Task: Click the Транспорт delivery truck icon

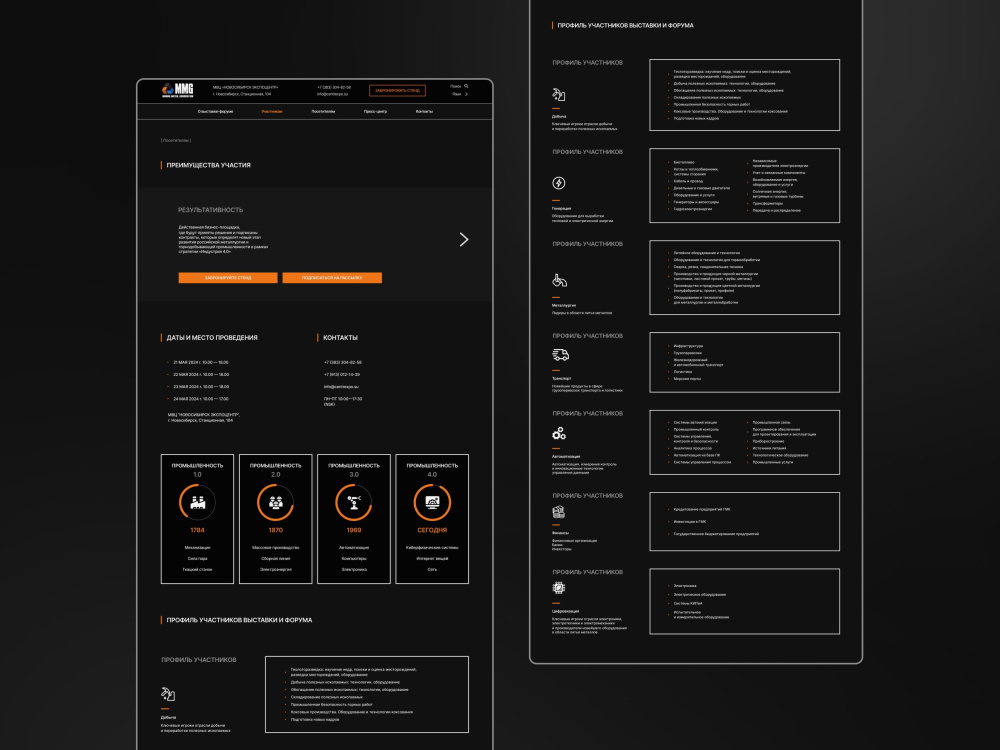Action: 560,355
